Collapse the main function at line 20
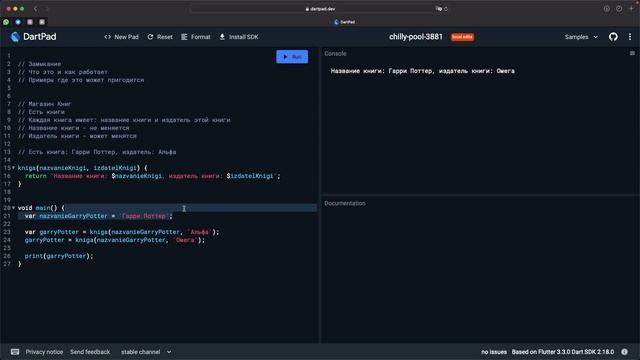The height and width of the screenshot is (360, 640). pyautogui.click(x=13, y=208)
